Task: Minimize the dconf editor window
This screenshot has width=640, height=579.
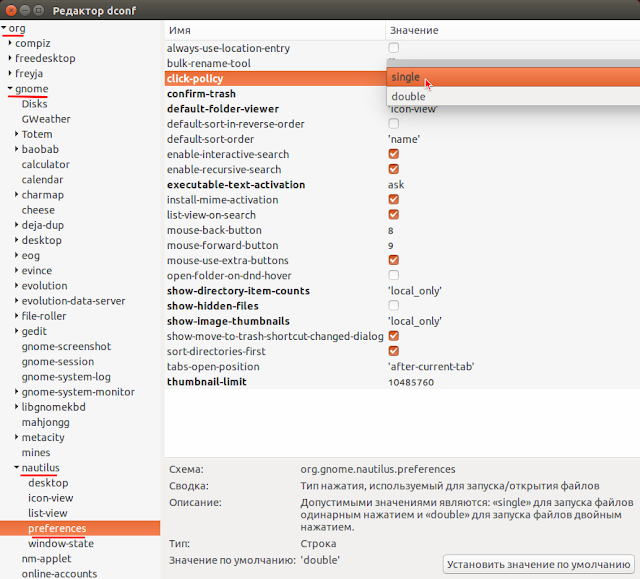Action: tap(25, 10)
